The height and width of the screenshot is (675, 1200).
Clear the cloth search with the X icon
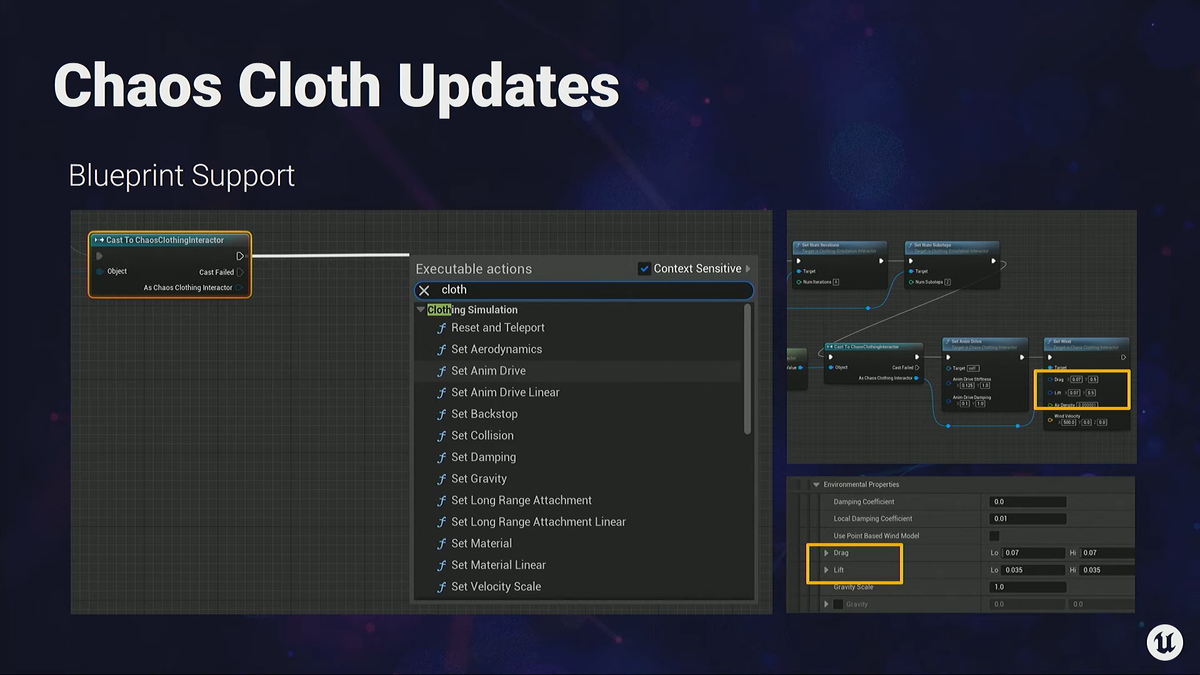click(x=424, y=290)
